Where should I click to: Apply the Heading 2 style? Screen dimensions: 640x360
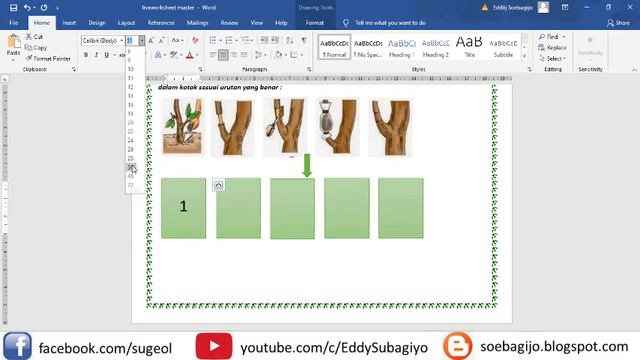[436, 47]
